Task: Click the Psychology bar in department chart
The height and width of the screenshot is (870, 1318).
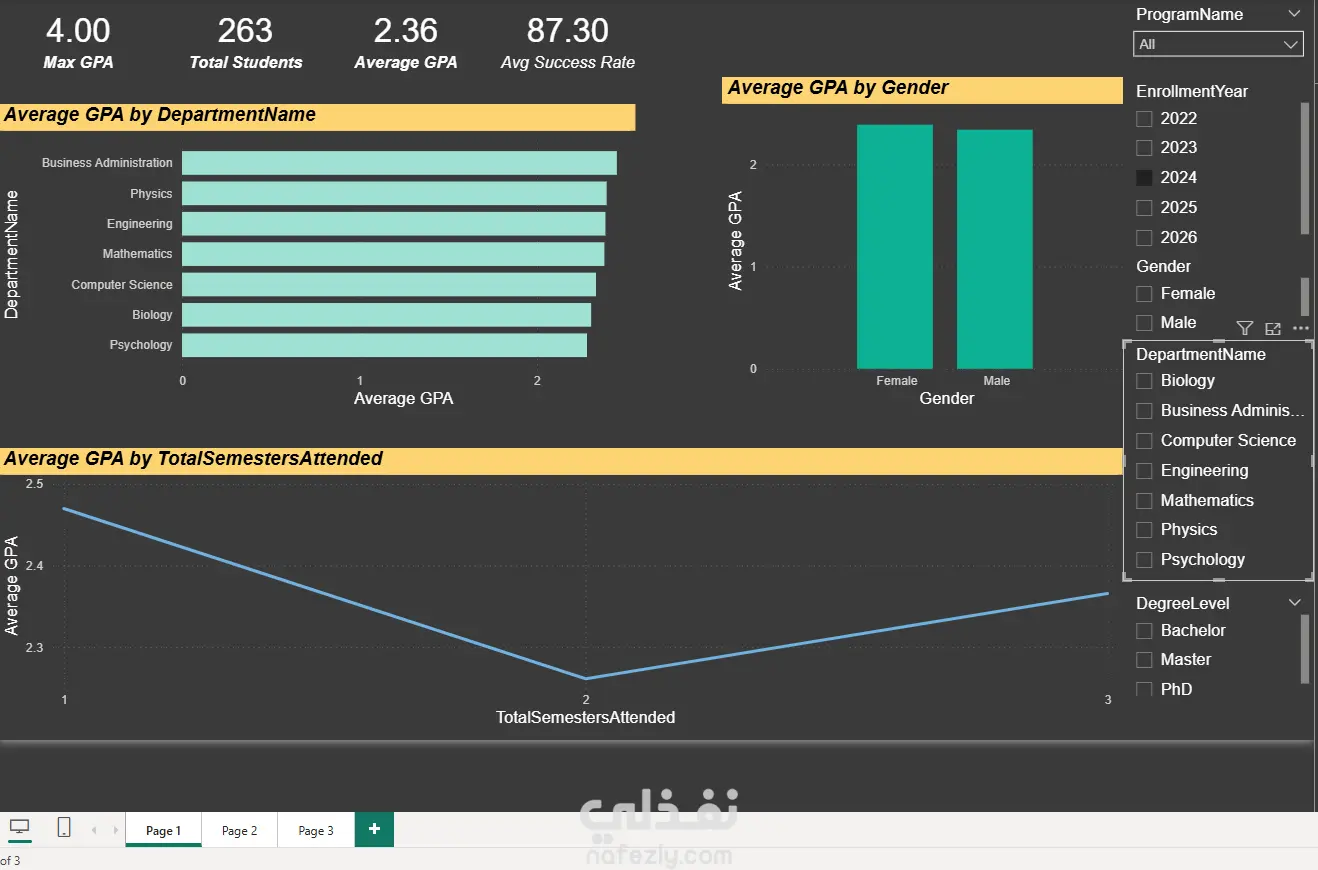Action: [x=384, y=345]
